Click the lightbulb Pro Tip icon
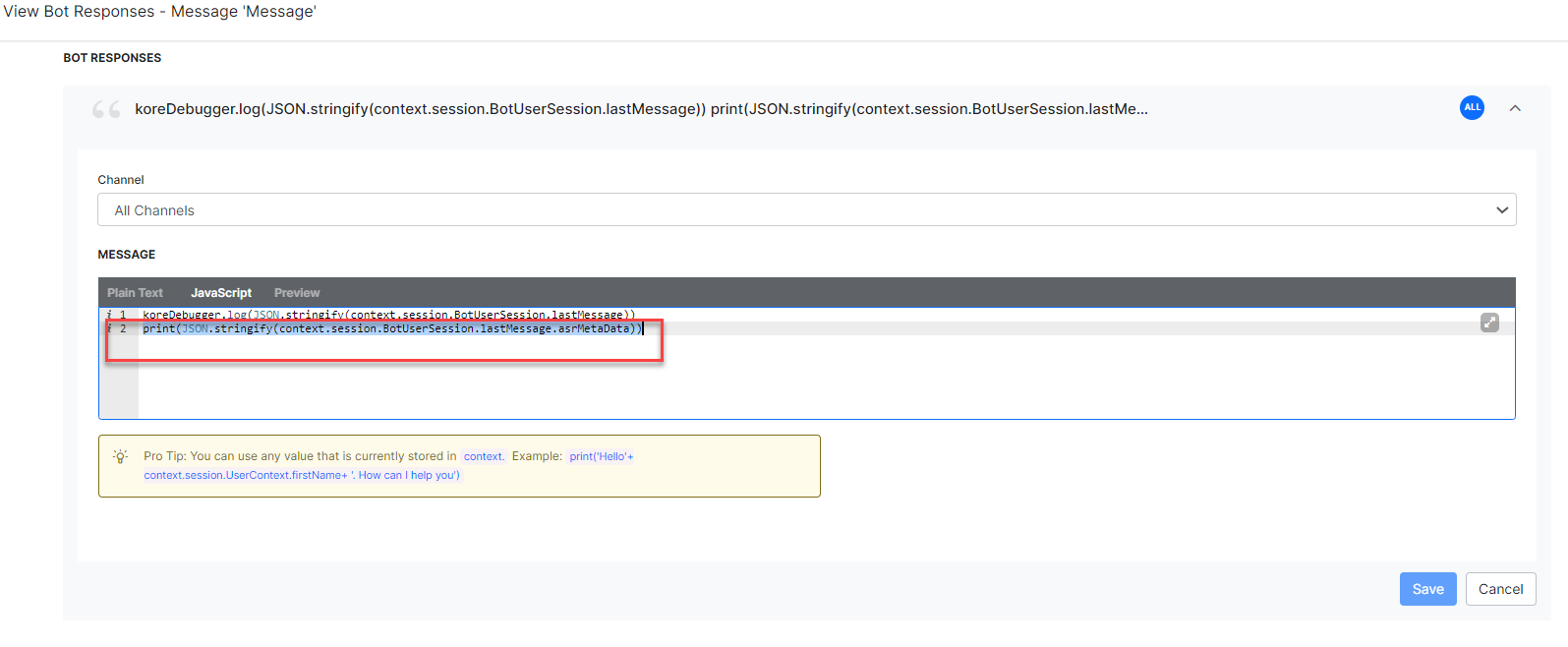 pos(120,456)
